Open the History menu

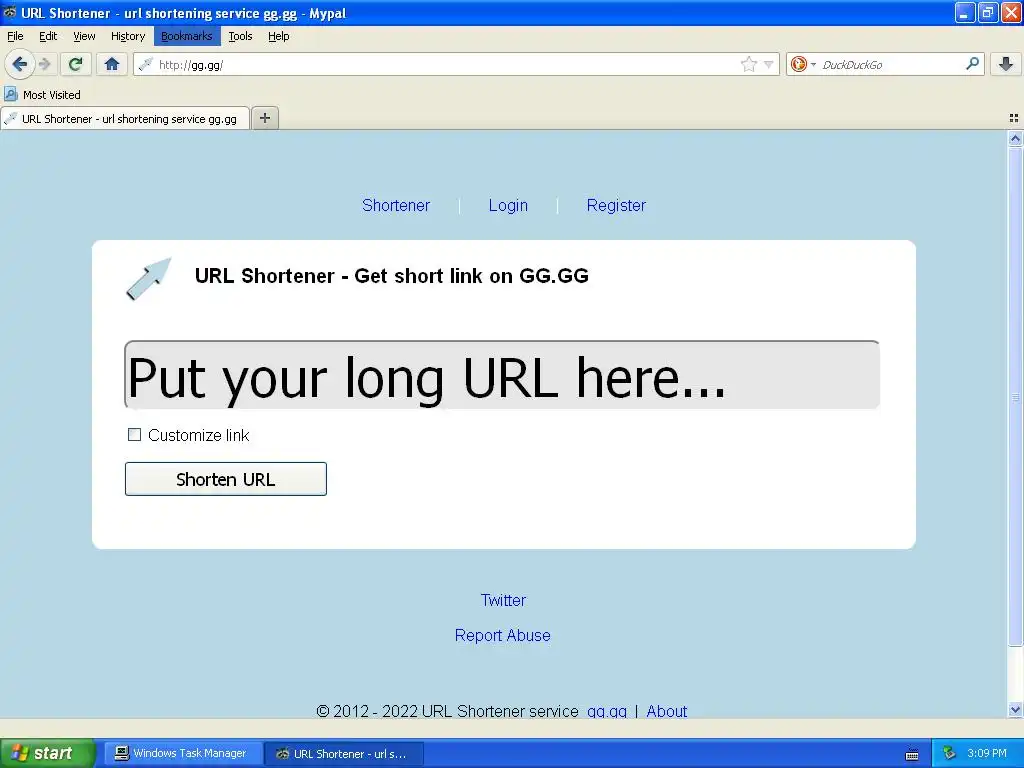[127, 36]
